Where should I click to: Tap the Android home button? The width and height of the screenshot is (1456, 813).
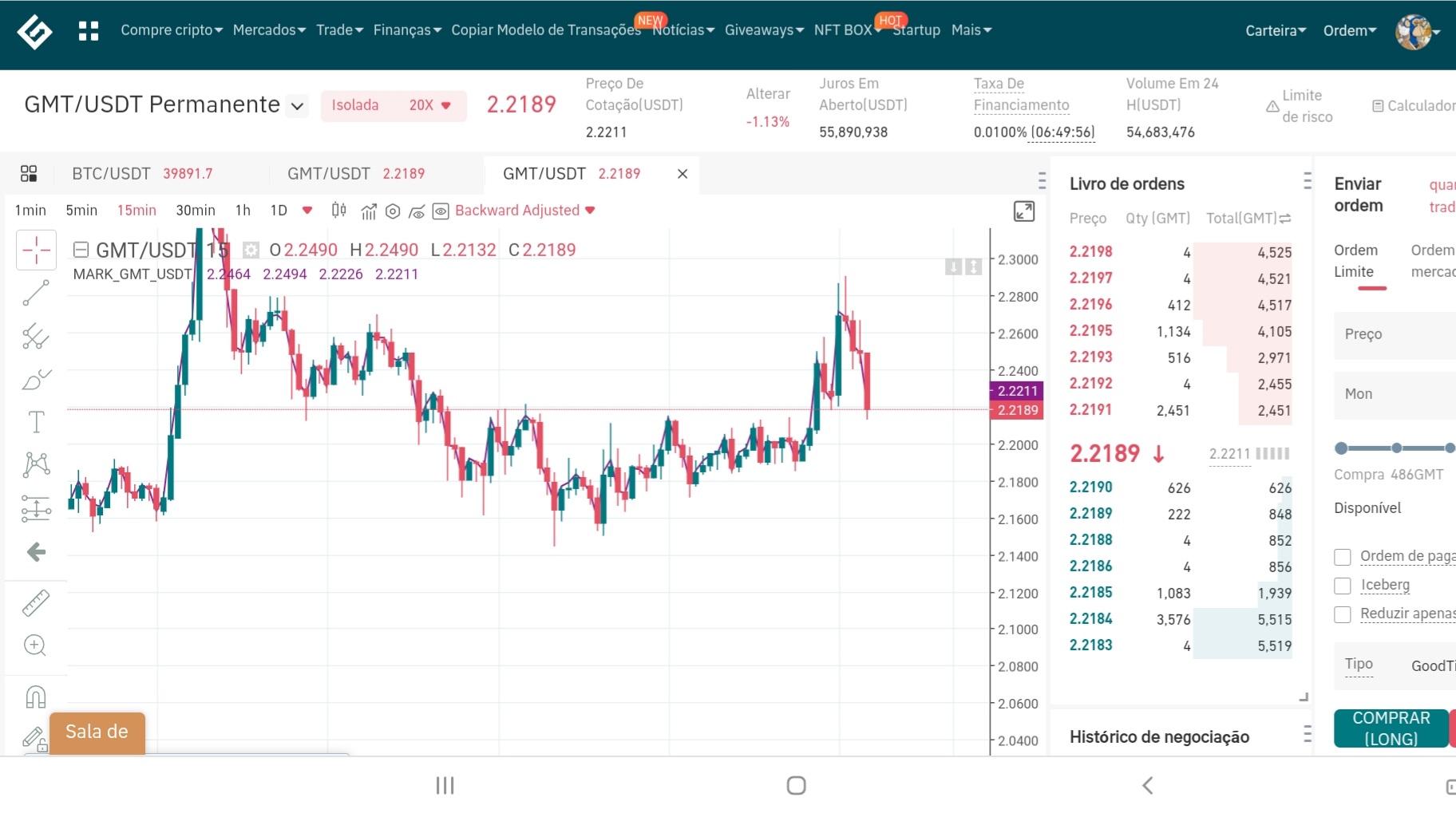(x=796, y=786)
